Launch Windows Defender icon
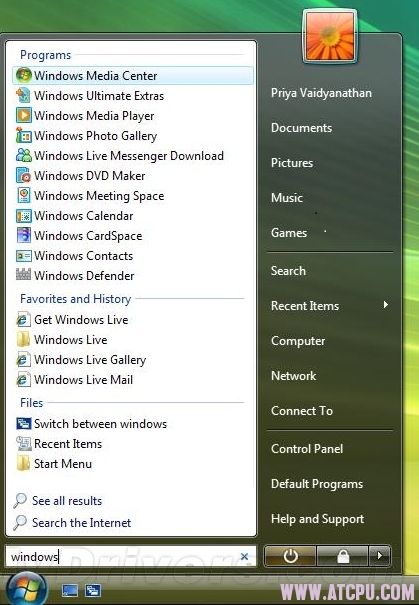 (x=24, y=275)
